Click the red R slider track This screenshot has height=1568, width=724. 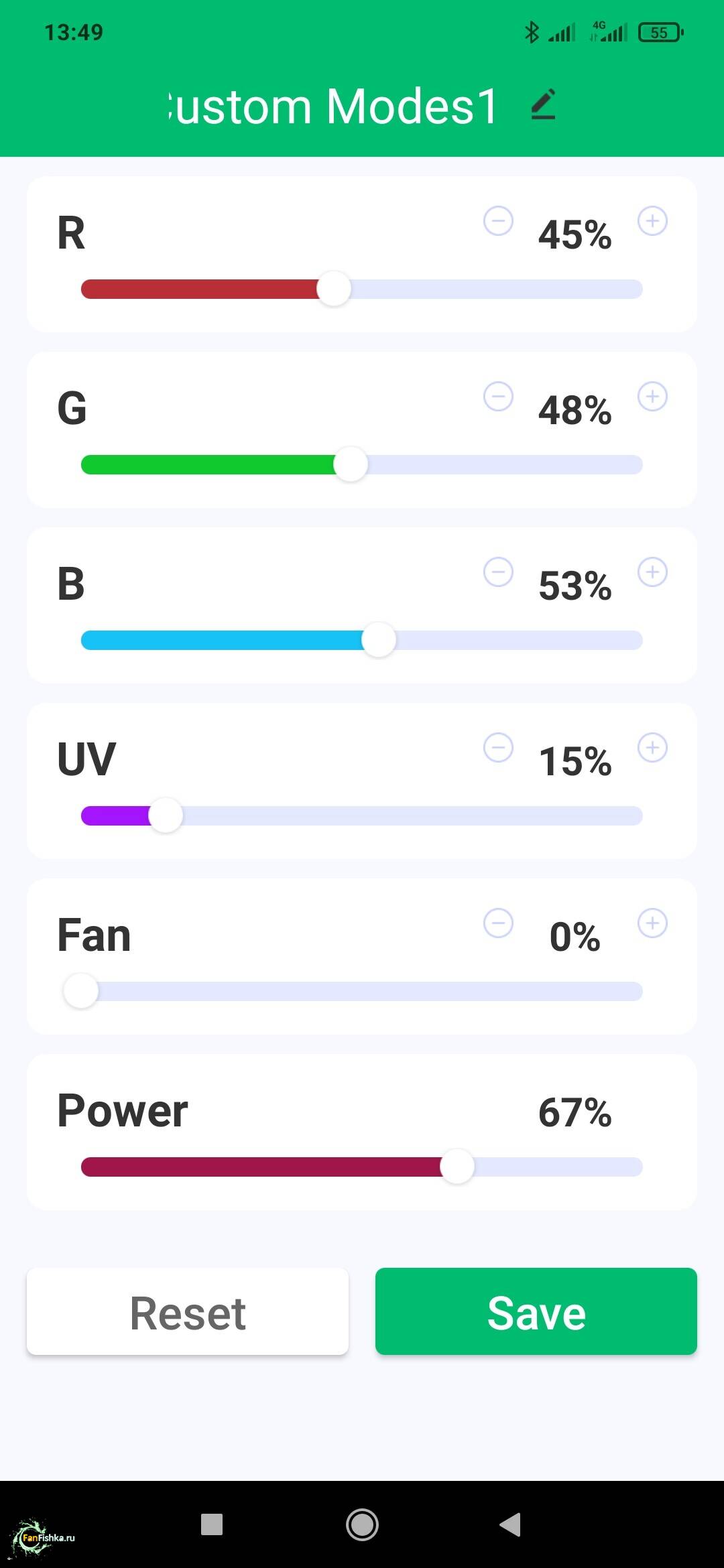(x=201, y=289)
